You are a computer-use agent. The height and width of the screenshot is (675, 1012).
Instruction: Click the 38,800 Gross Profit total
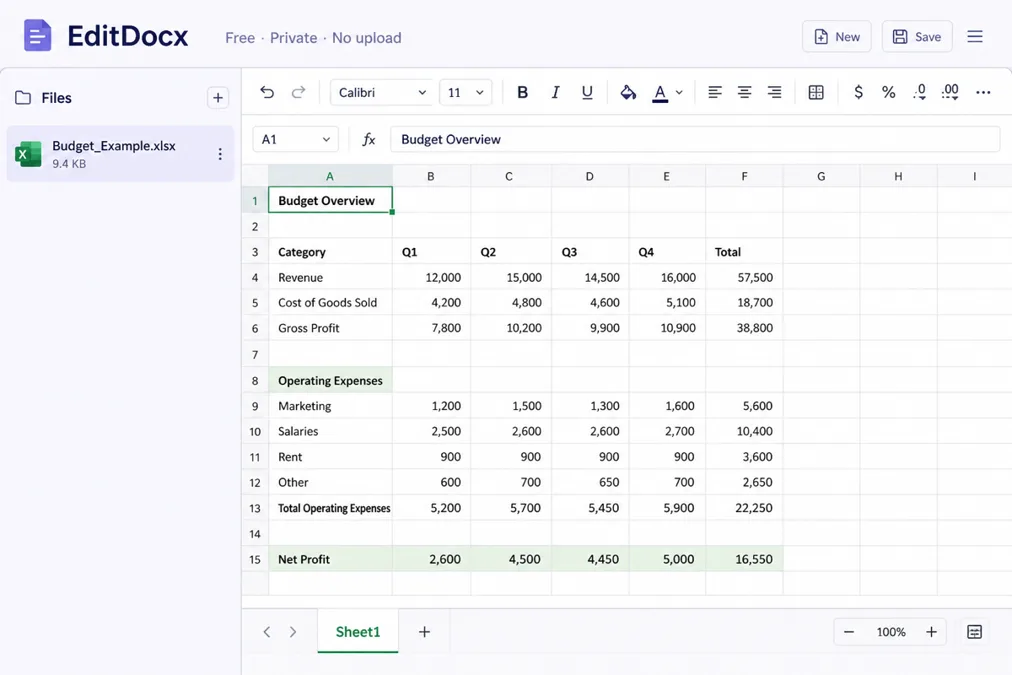click(744, 328)
